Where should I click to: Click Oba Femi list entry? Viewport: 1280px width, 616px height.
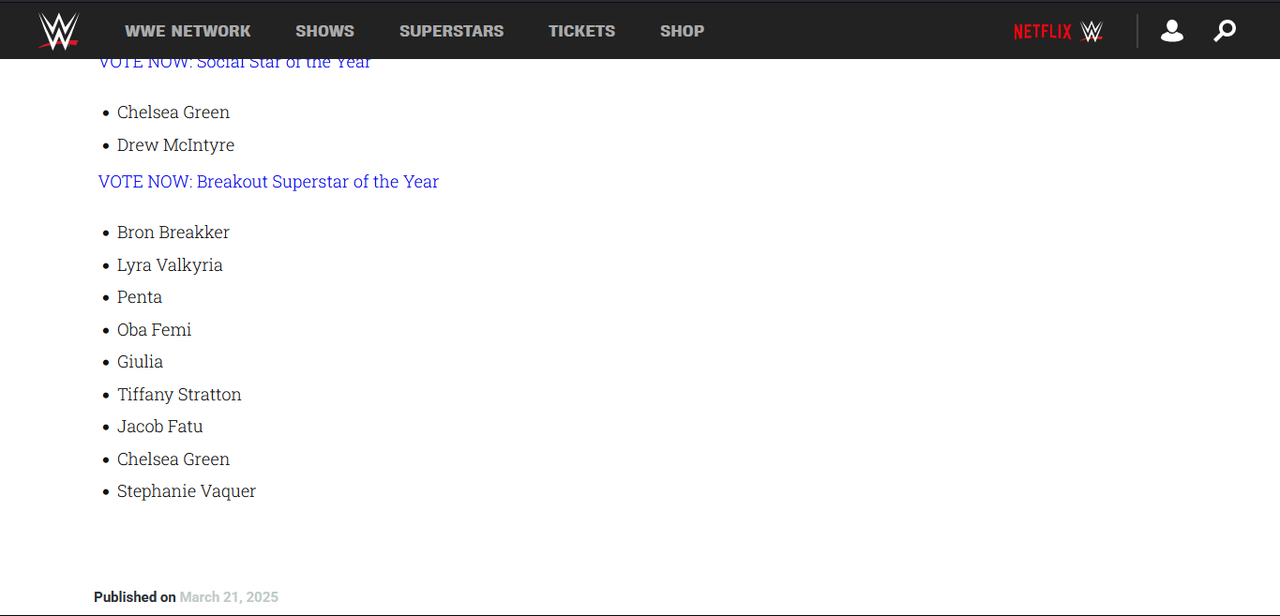pos(154,330)
